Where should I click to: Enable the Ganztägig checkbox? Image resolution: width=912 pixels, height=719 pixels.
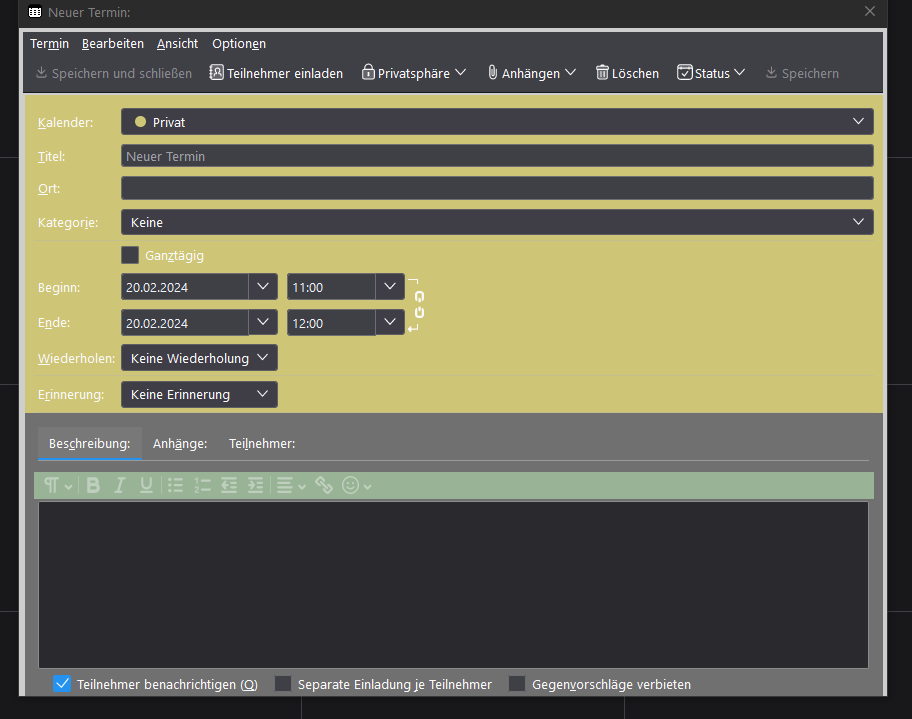pos(130,255)
